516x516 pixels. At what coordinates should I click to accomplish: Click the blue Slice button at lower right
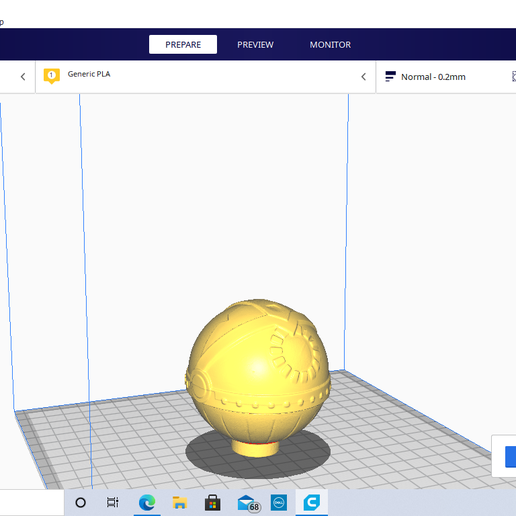point(511,457)
